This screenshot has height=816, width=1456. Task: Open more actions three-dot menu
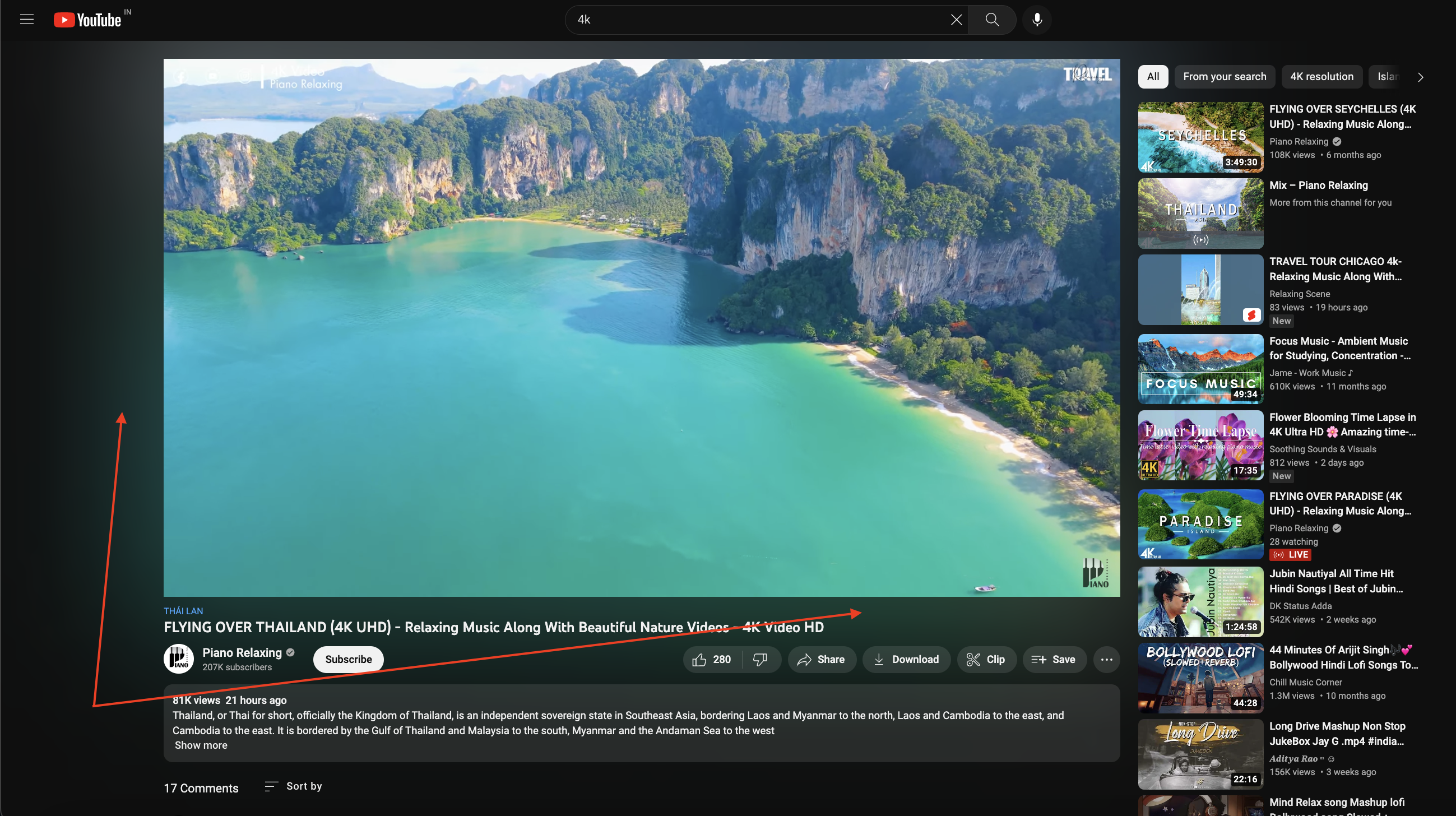point(1106,660)
